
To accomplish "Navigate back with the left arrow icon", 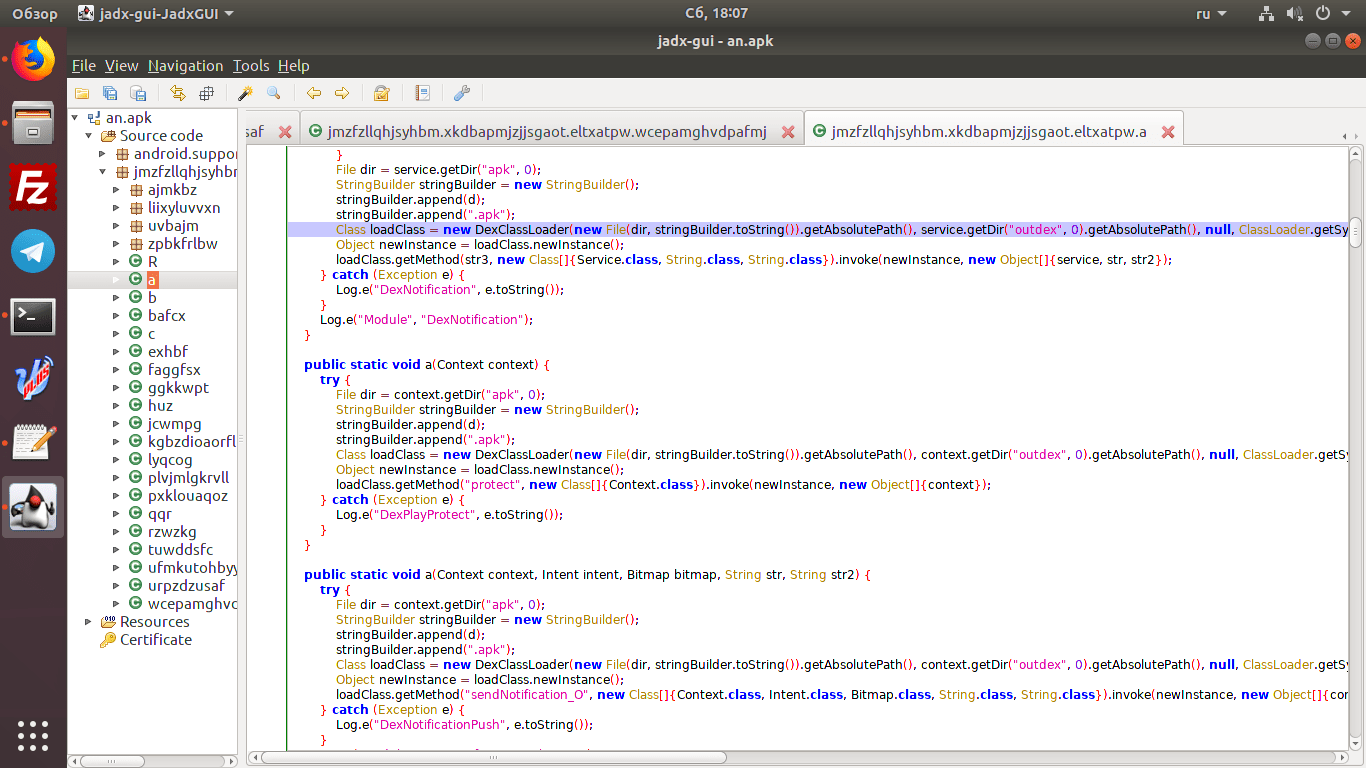I will [314, 93].
